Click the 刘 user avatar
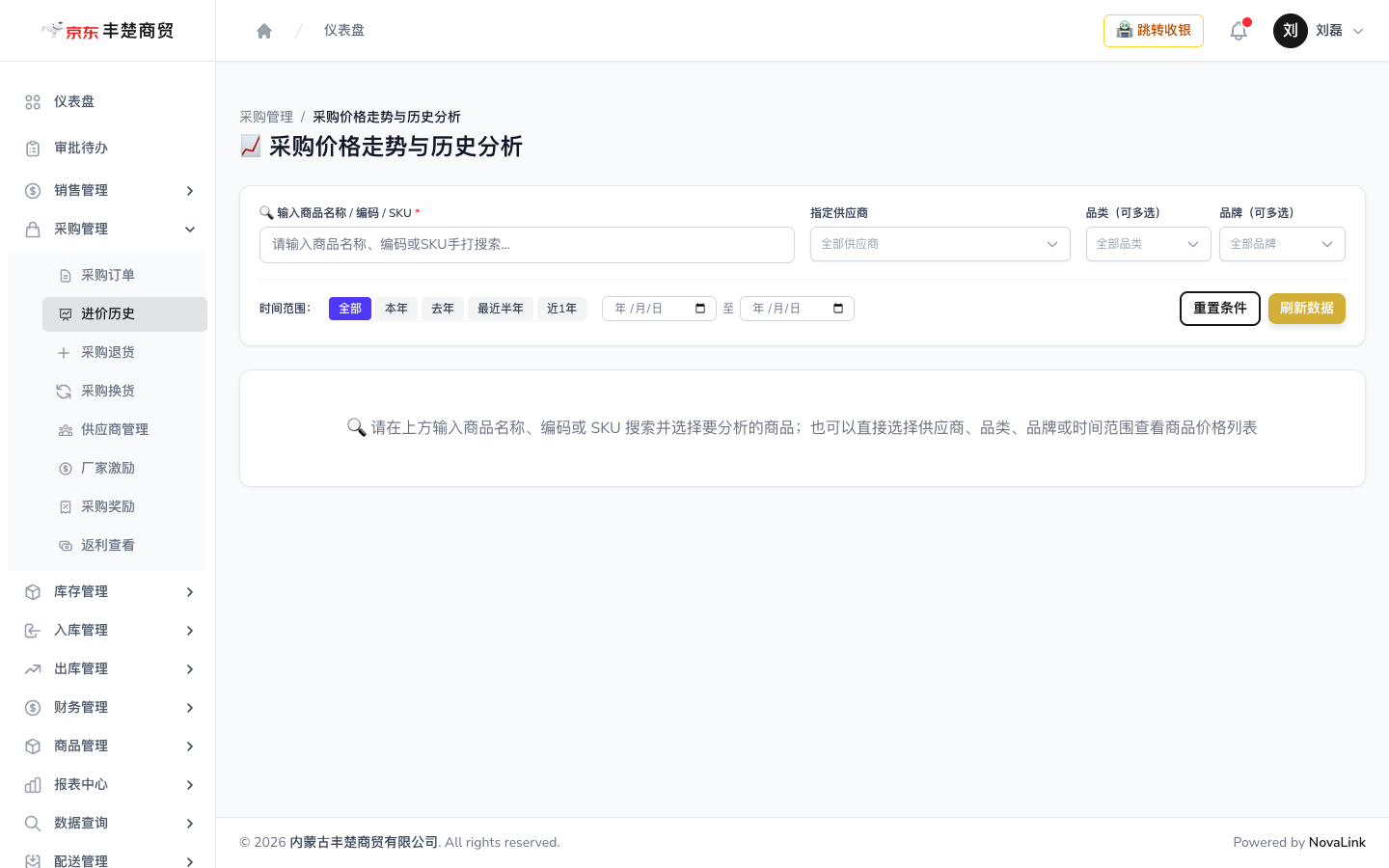Viewport: 1389px width, 868px height. (1291, 31)
